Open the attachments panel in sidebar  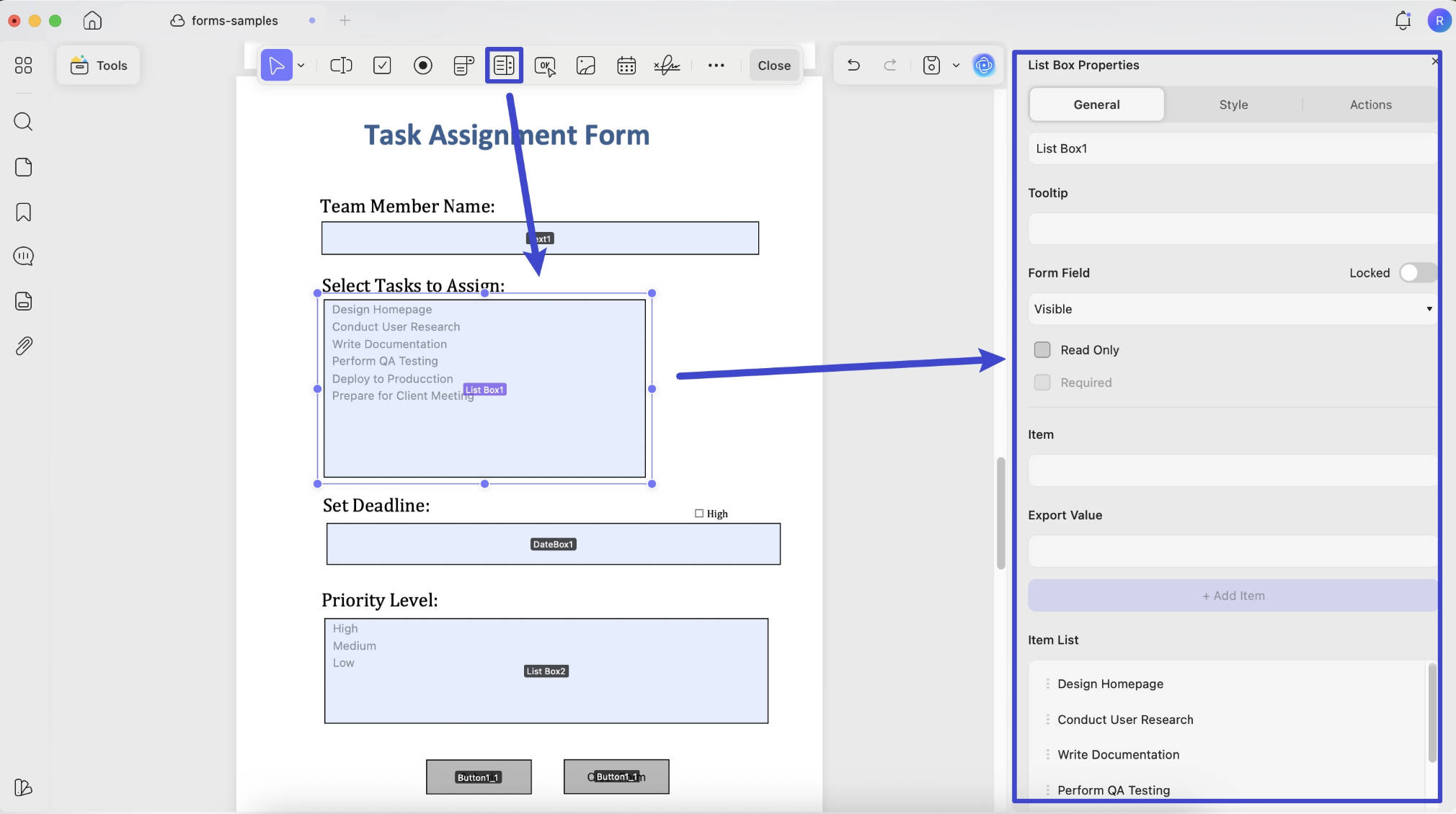[x=23, y=346]
